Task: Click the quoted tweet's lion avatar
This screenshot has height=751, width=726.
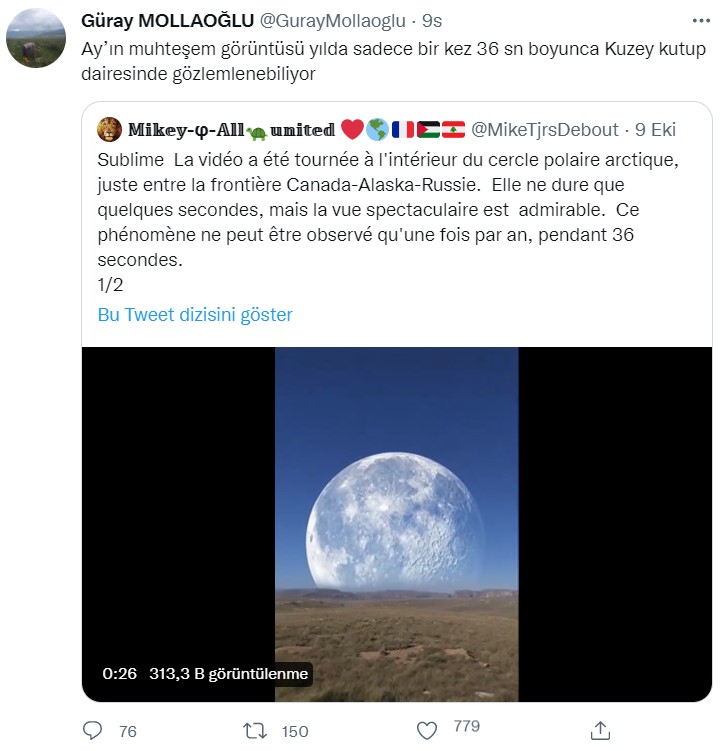Action: click(110, 129)
